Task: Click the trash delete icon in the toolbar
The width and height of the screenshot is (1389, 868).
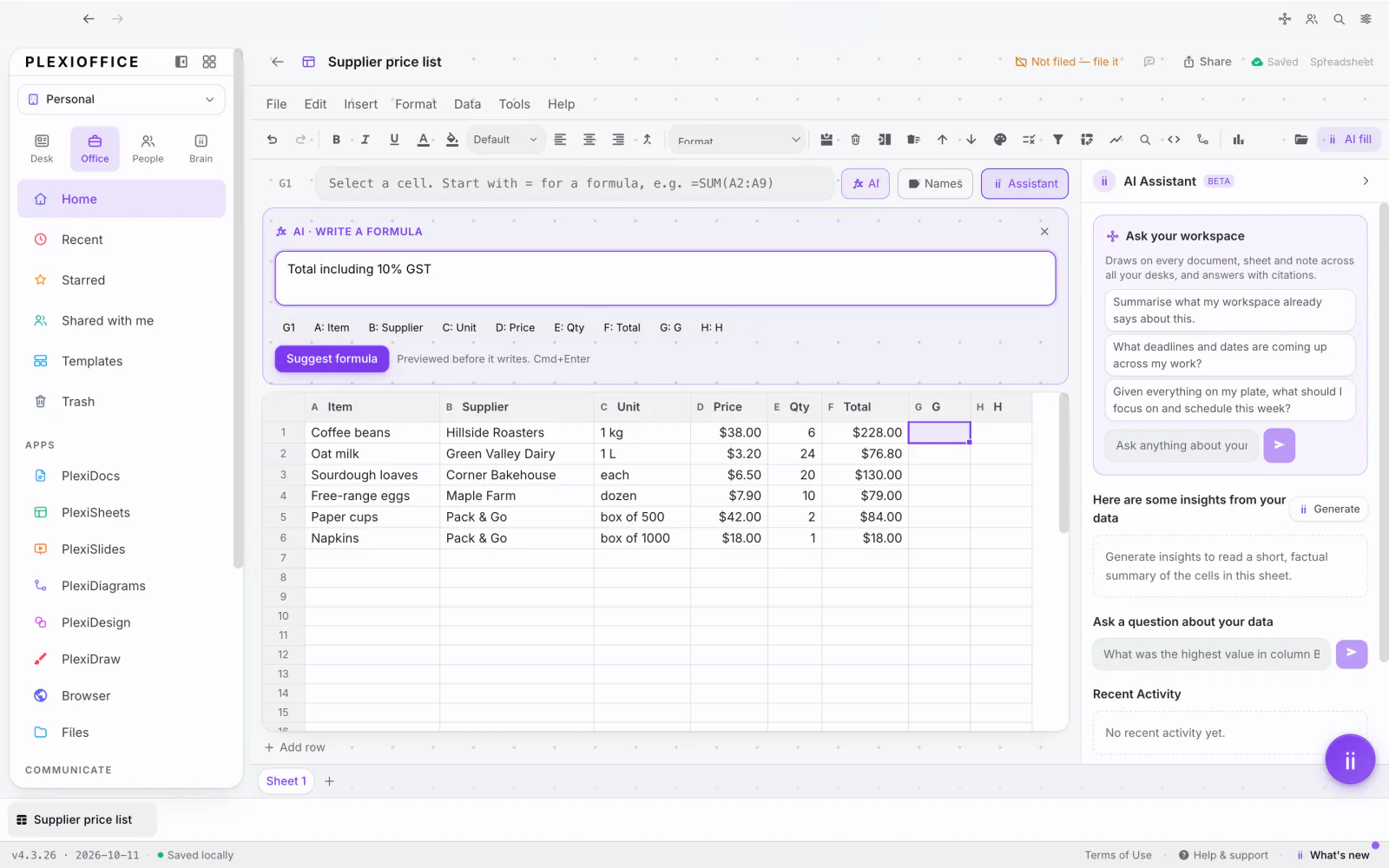Action: click(x=855, y=140)
